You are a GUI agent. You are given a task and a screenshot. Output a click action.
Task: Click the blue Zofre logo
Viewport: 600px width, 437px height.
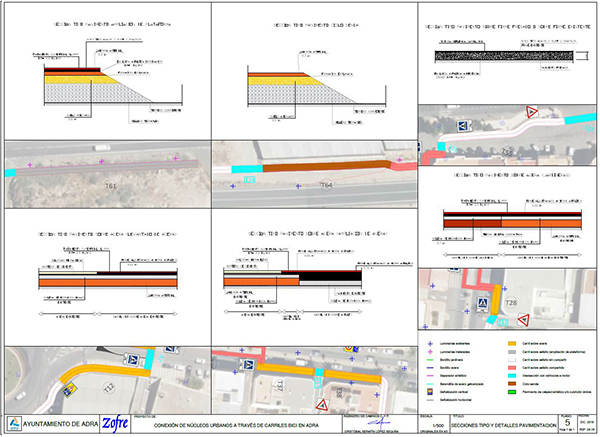[115, 424]
